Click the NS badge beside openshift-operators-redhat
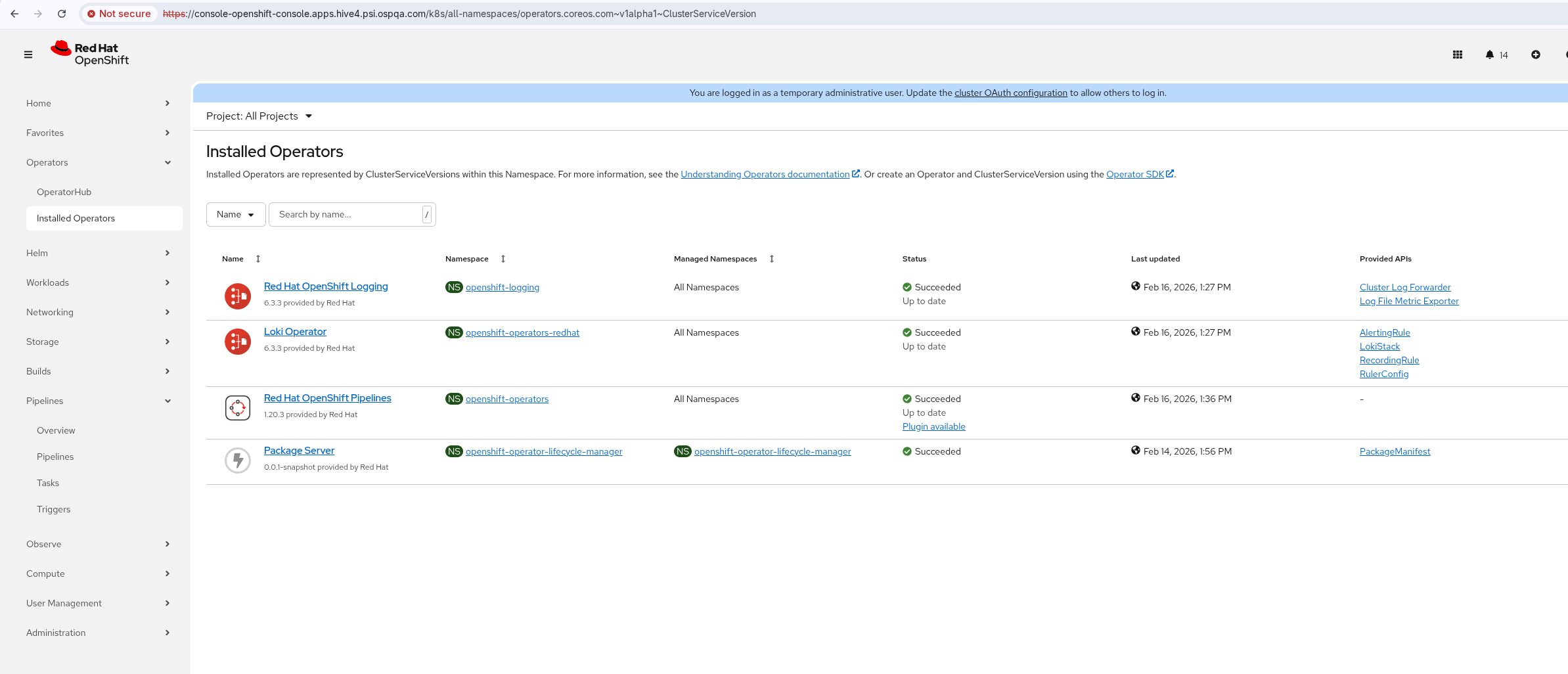 pos(454,332)
